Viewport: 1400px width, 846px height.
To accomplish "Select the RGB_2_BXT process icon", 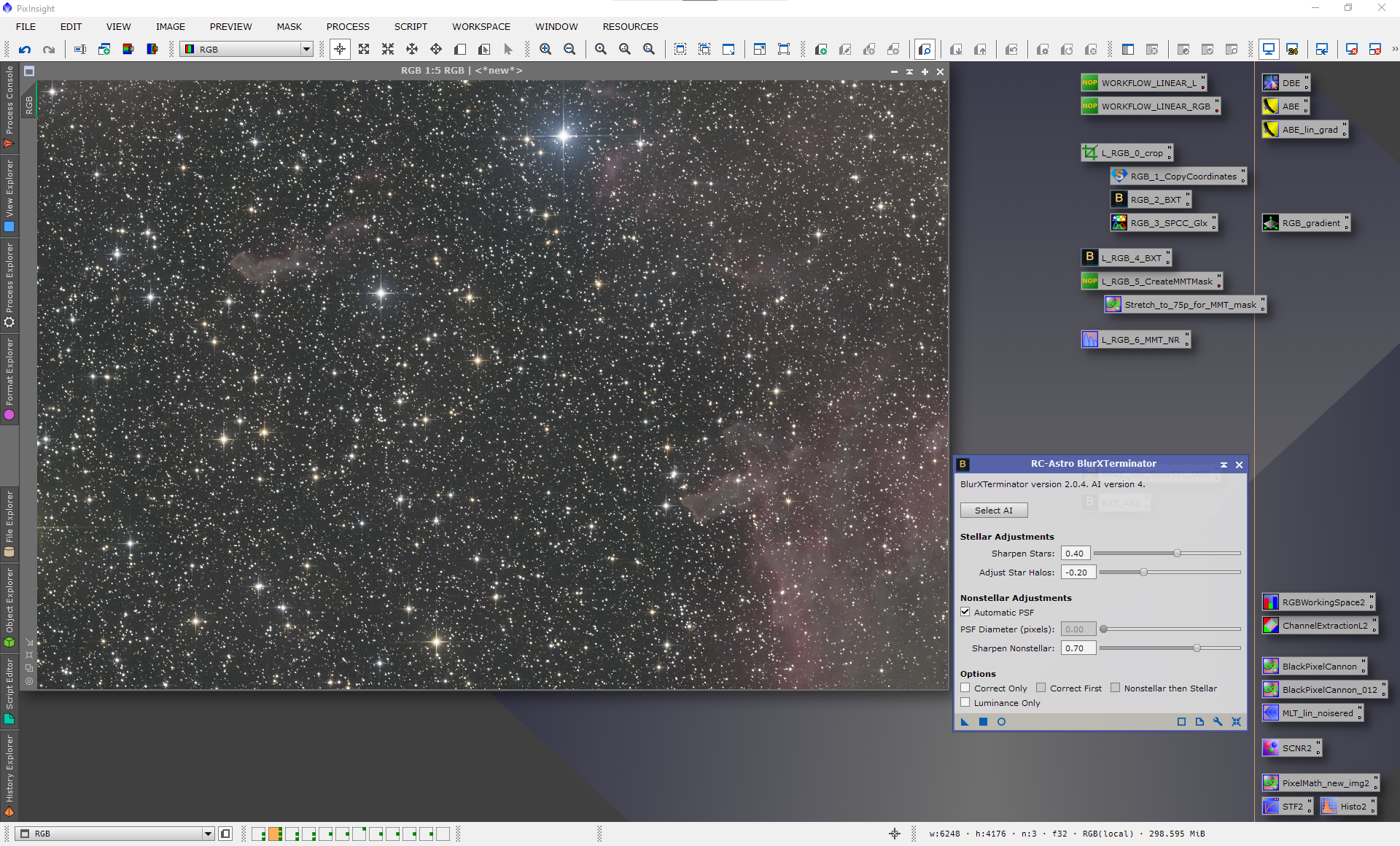I will [1150, 199].
